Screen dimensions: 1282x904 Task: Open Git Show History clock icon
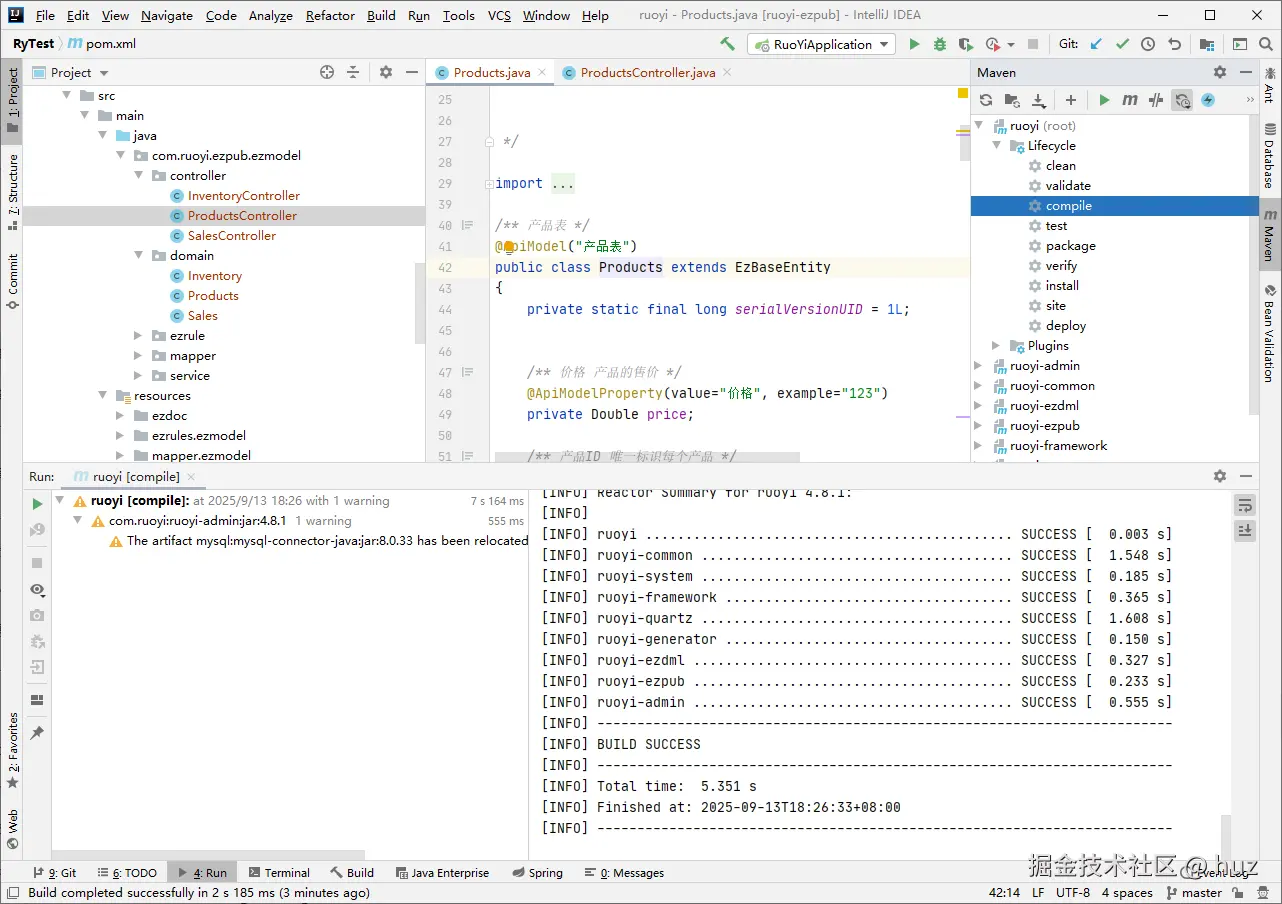[1148, 44]
